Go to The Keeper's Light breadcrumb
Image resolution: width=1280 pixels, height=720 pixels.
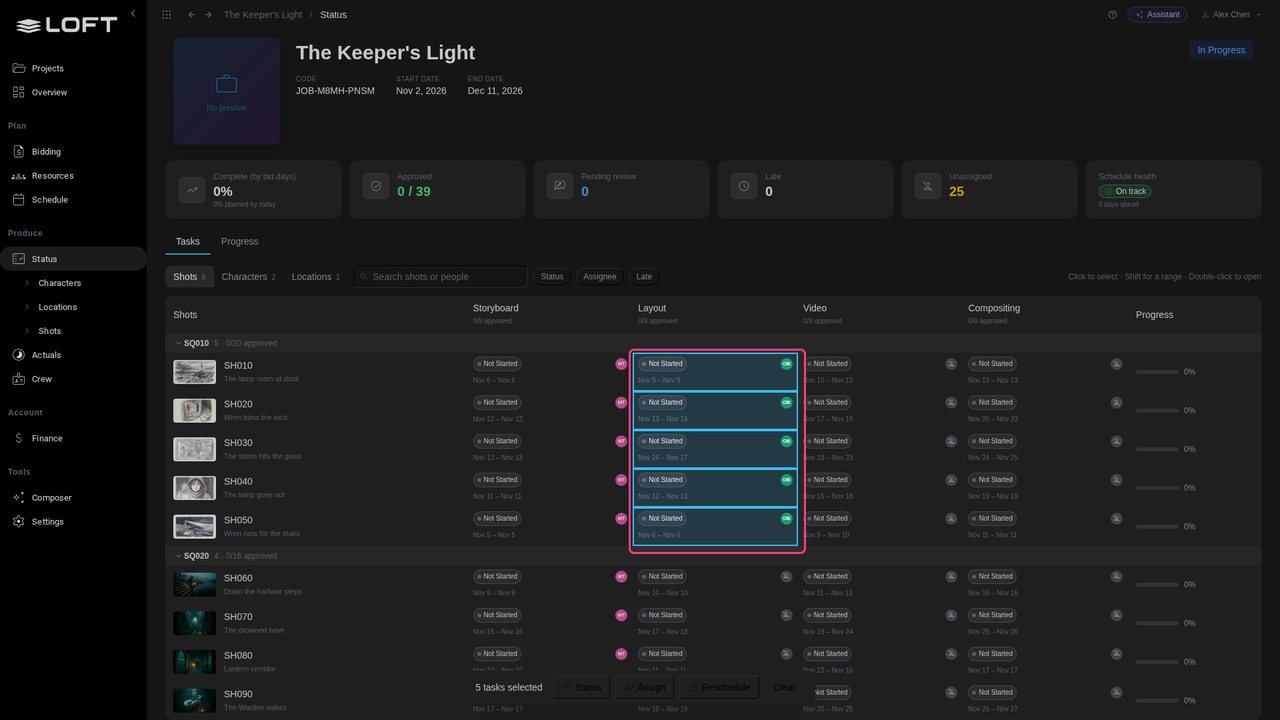coord(263,15)
